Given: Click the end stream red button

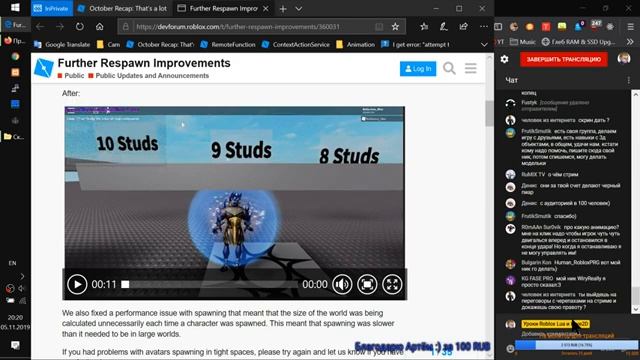Looking at the screenshot, I should click(x=563, y=59).
